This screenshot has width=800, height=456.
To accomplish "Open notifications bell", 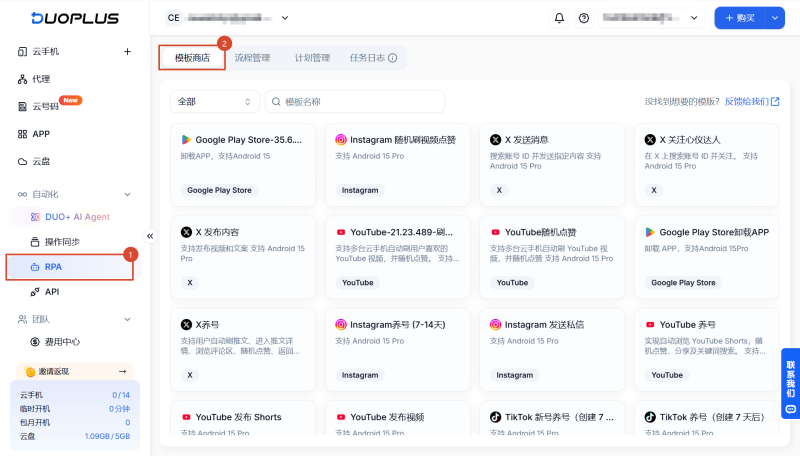I will point(559,18).
